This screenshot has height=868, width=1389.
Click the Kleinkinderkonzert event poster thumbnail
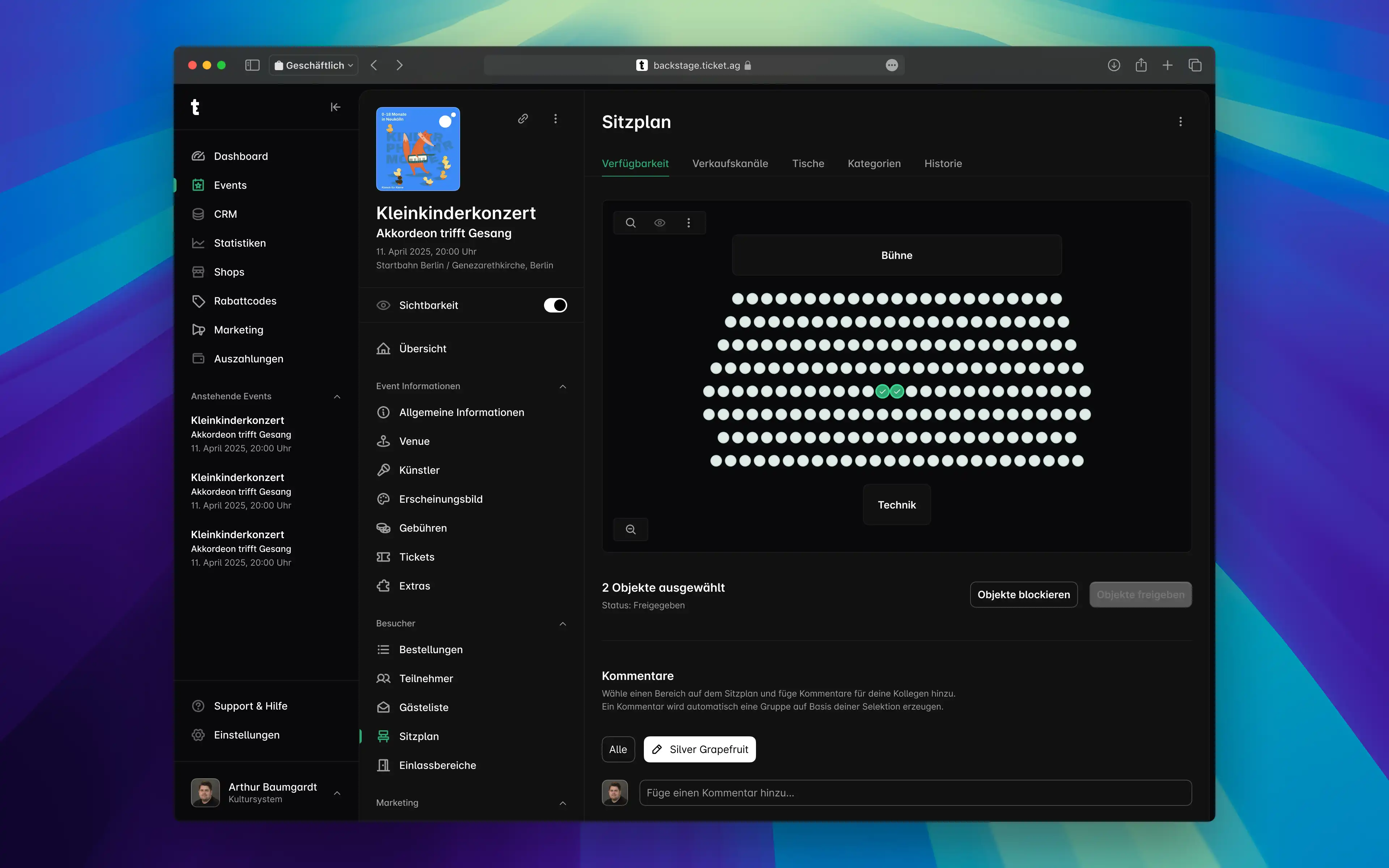coord(418,149)
